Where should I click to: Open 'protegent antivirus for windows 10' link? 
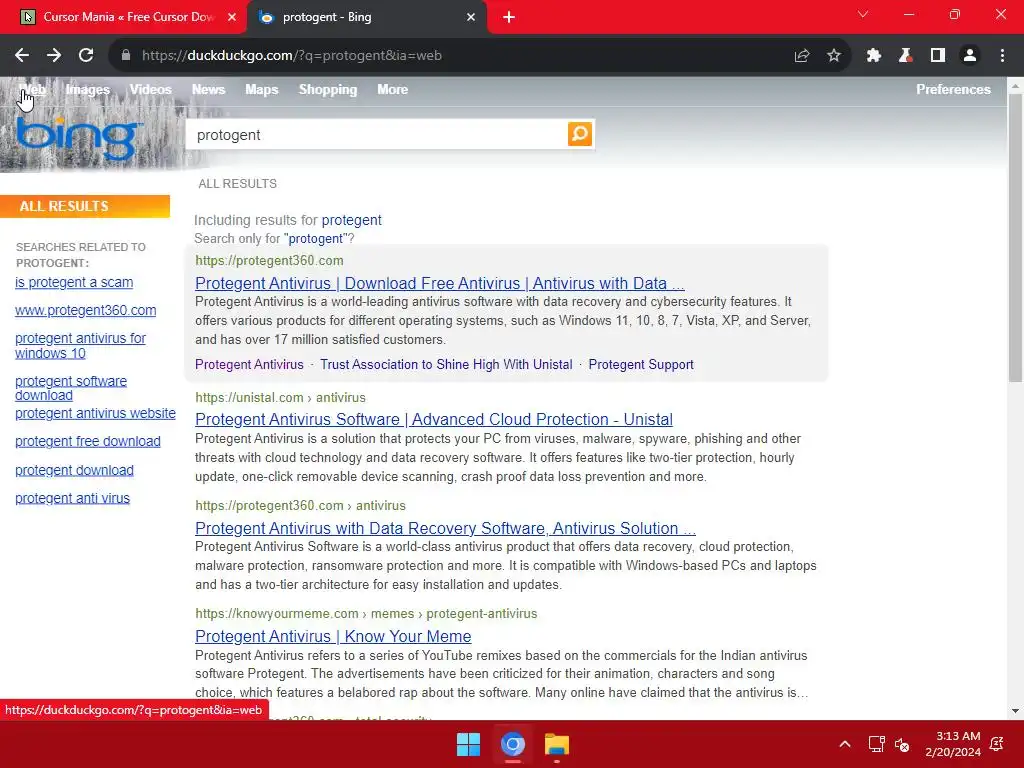[x=80, y=345]
